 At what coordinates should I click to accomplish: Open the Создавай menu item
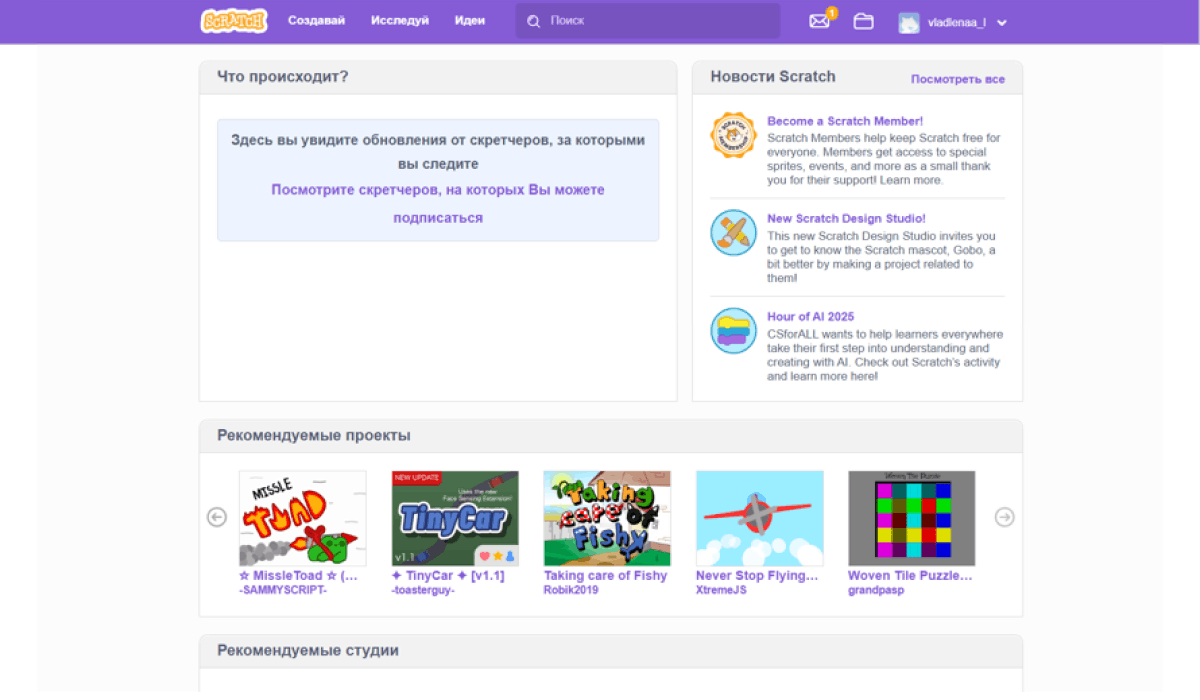[x=316, y=20]
